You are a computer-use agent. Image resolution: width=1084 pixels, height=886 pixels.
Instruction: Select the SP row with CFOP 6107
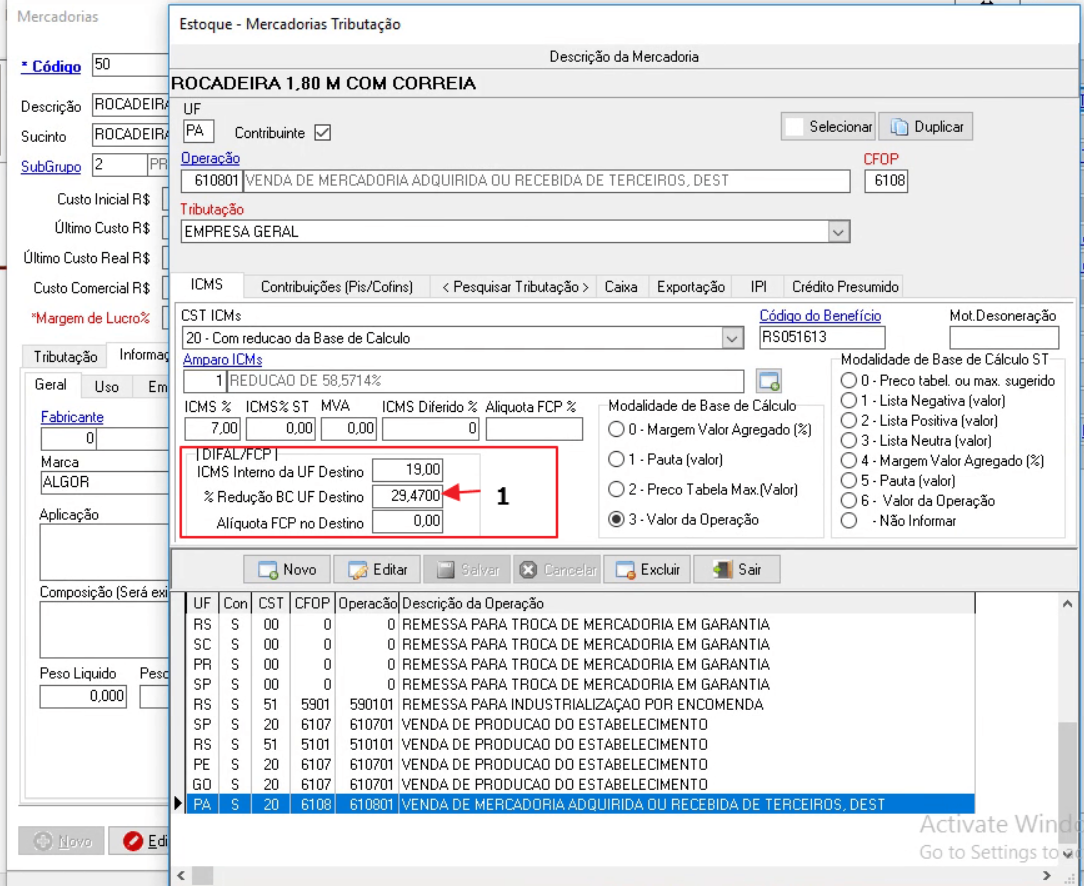click(x=580, y=724)
